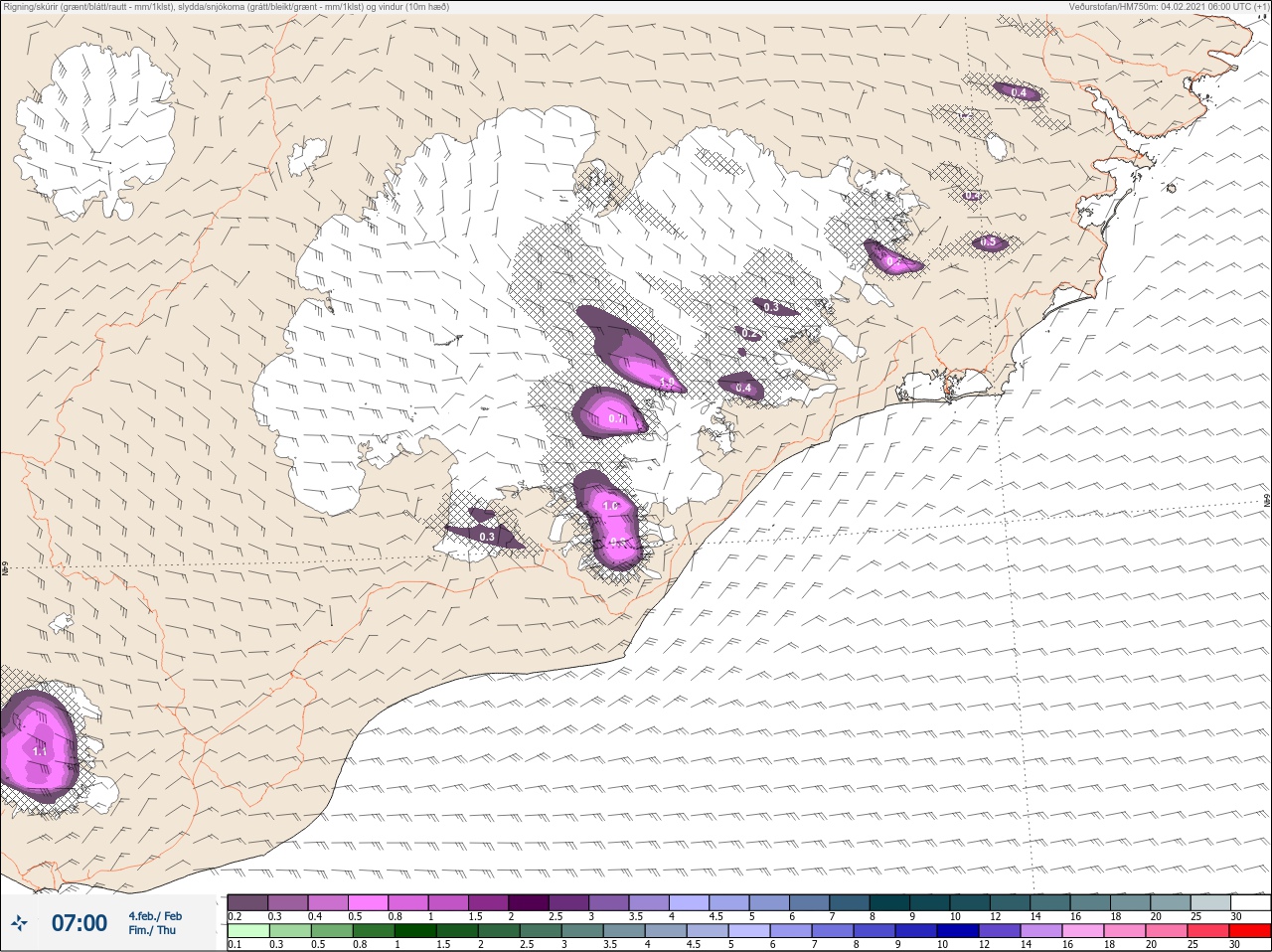Click the 0.5 precipitation value label on the map
This screenshot has height=952, width=1272.
[988, 241]
